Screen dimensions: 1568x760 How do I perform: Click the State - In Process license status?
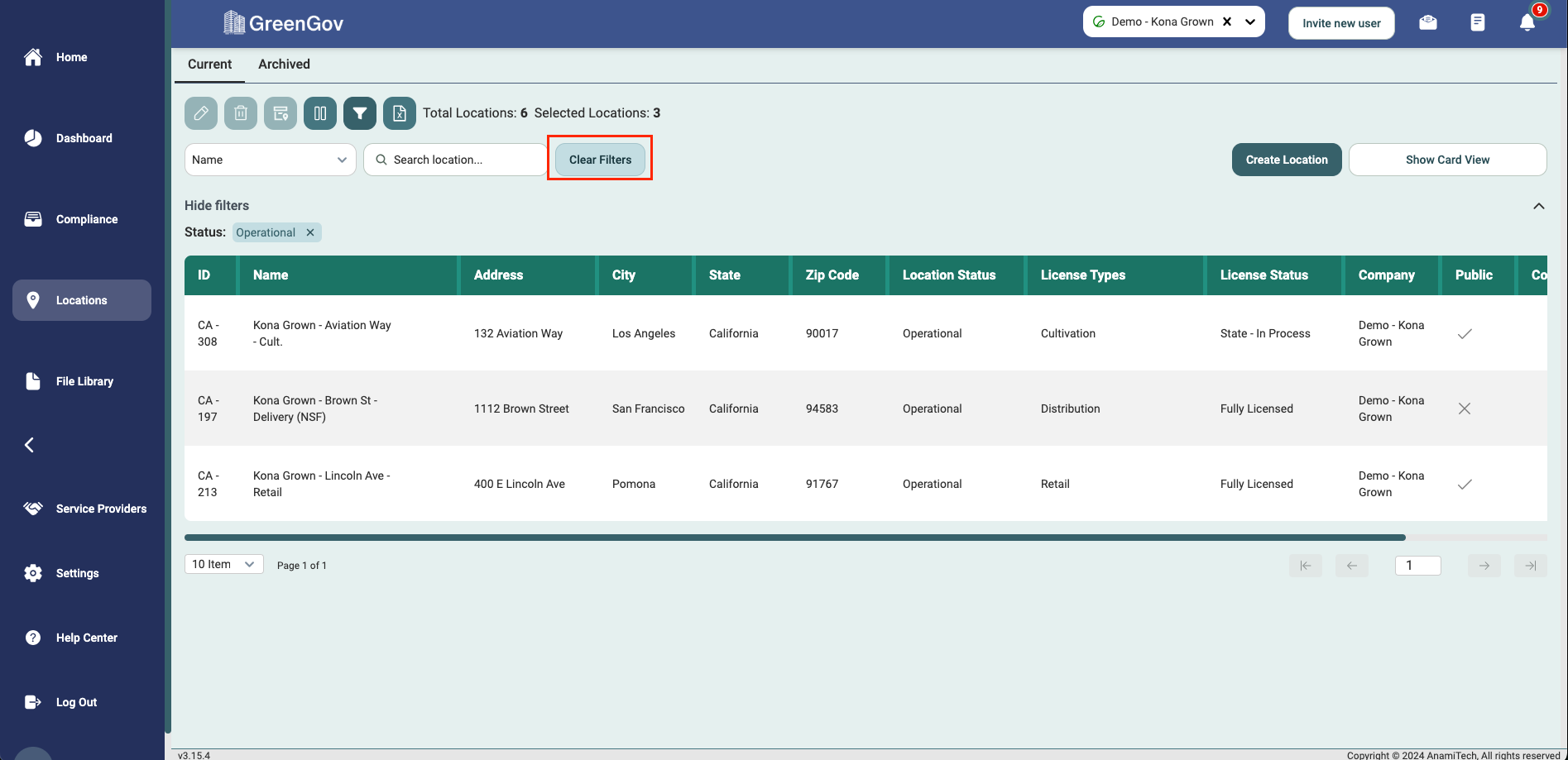tap(1265, 333)
